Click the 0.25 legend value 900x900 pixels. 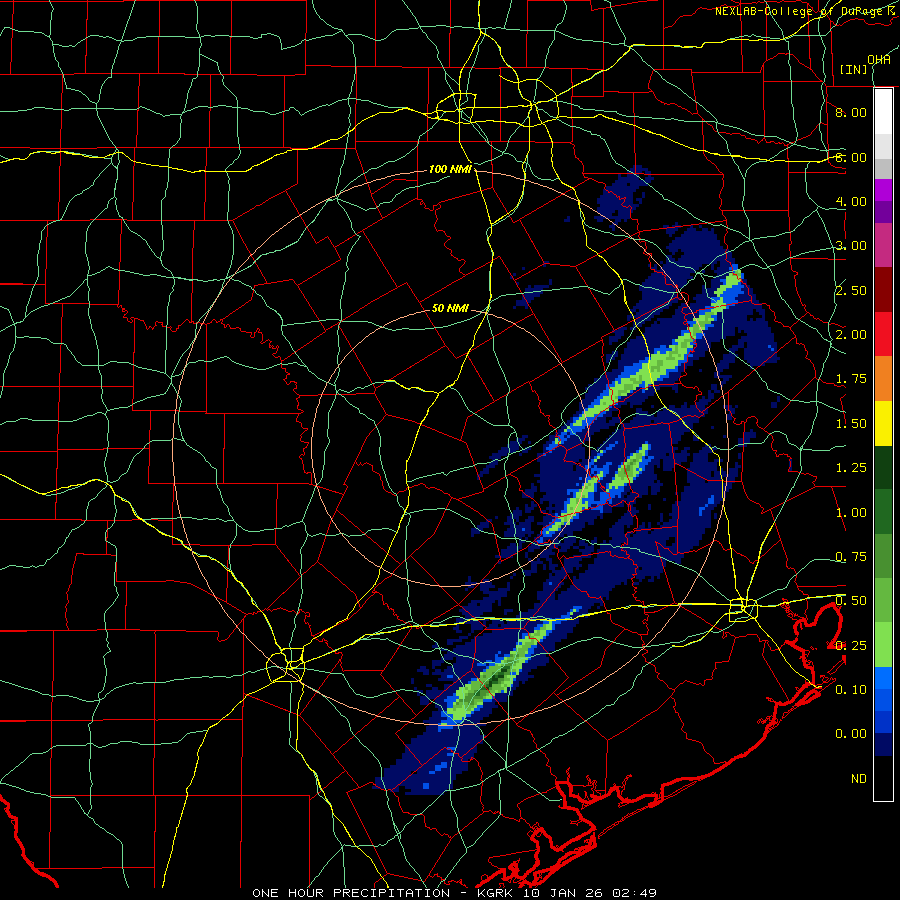(851, 646)
